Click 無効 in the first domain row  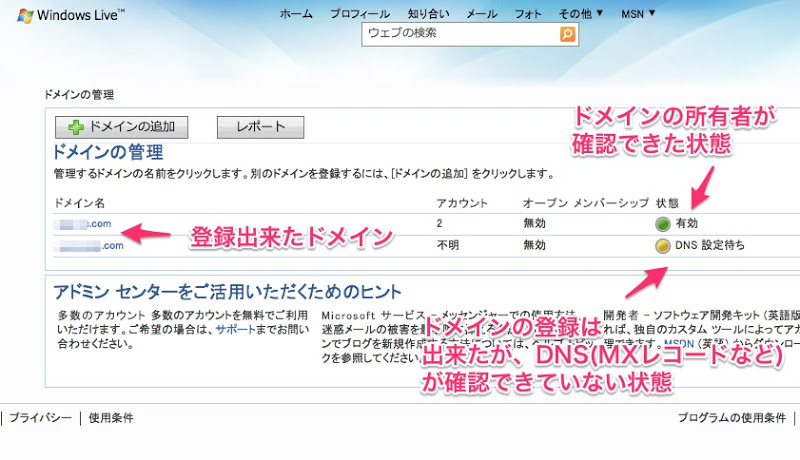534,223
